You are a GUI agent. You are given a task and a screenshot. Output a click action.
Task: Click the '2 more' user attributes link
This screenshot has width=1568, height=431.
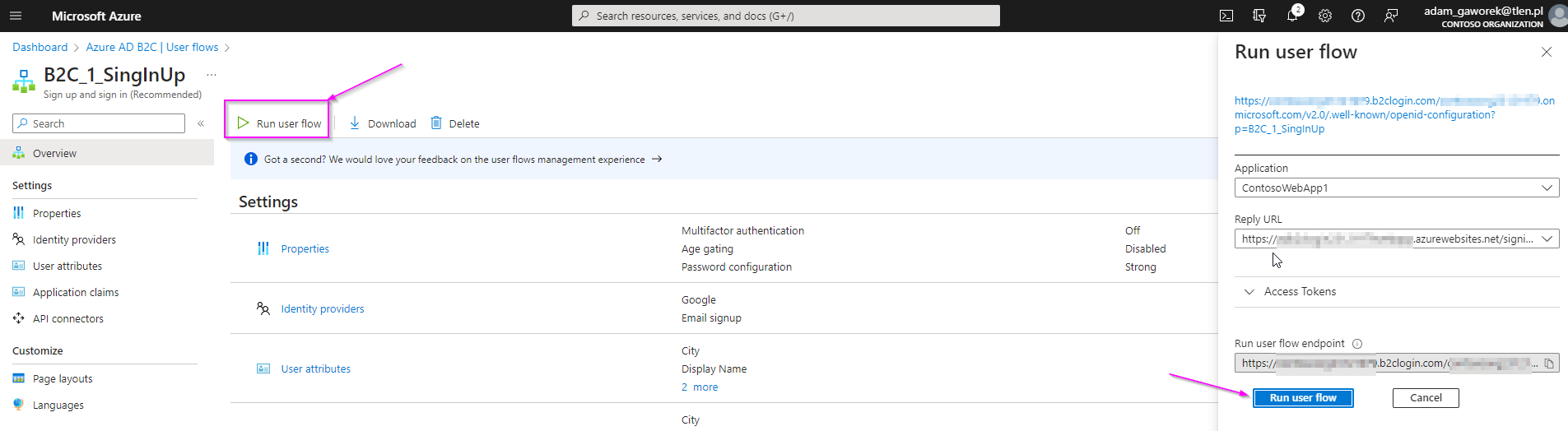tap(700, 387)
